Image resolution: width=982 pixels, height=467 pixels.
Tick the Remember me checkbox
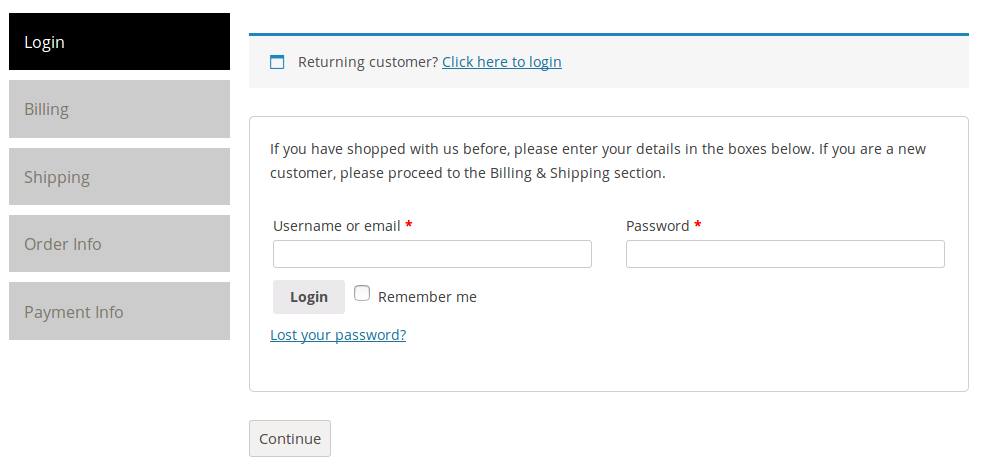click(x=362, y=294)
